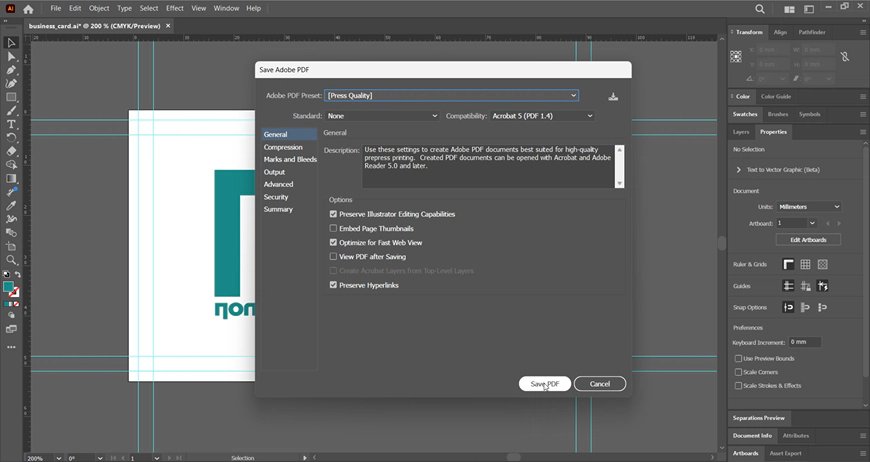
Task: Click the Keyboard Increment input field
Action: pyautogui.click(x=805, y=342)
